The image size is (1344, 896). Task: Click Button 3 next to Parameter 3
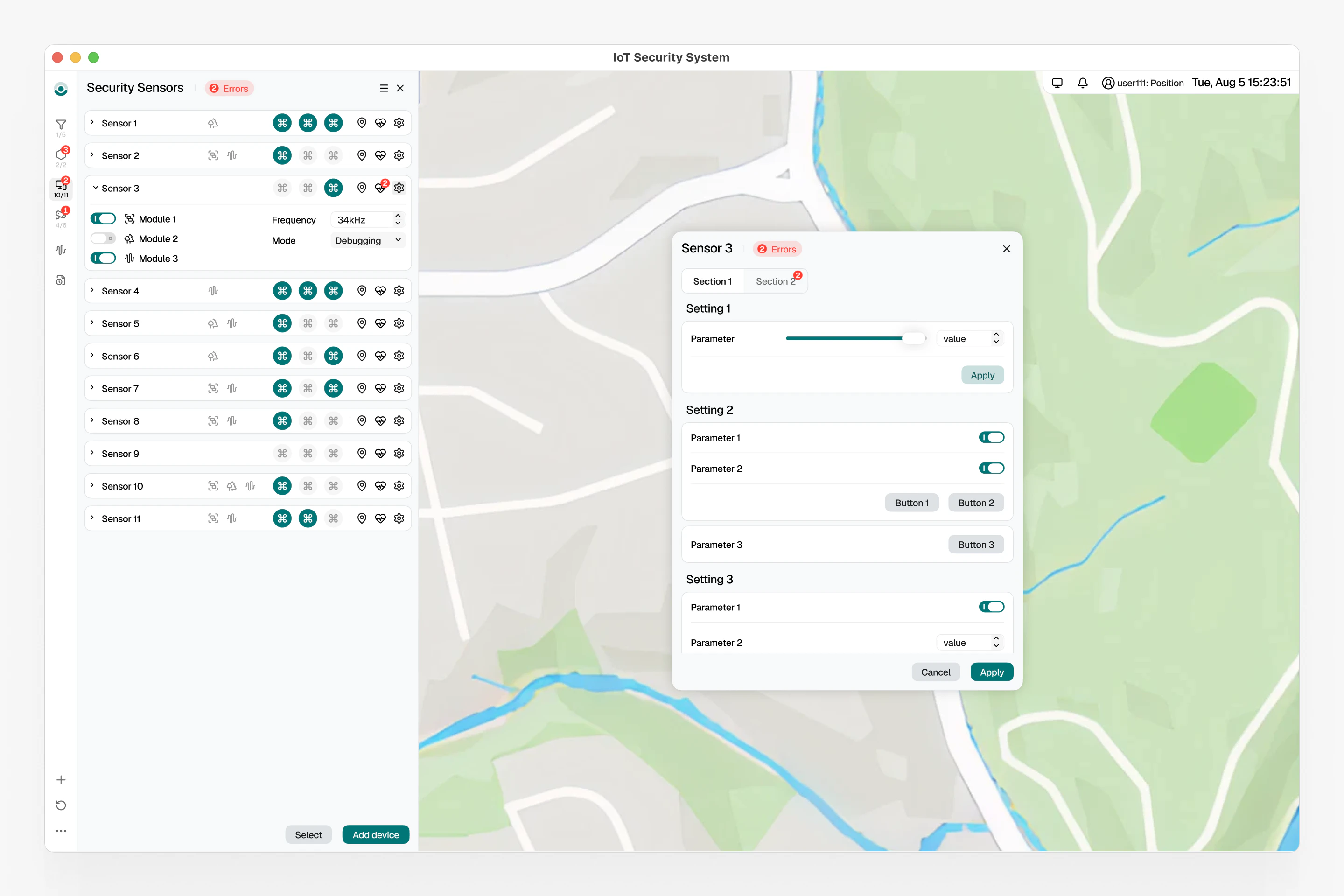(x=976, y=545)
